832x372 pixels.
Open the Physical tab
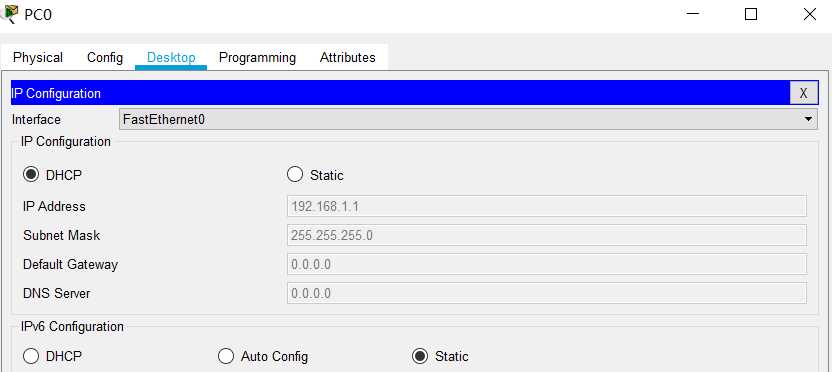tap(38, 57)
